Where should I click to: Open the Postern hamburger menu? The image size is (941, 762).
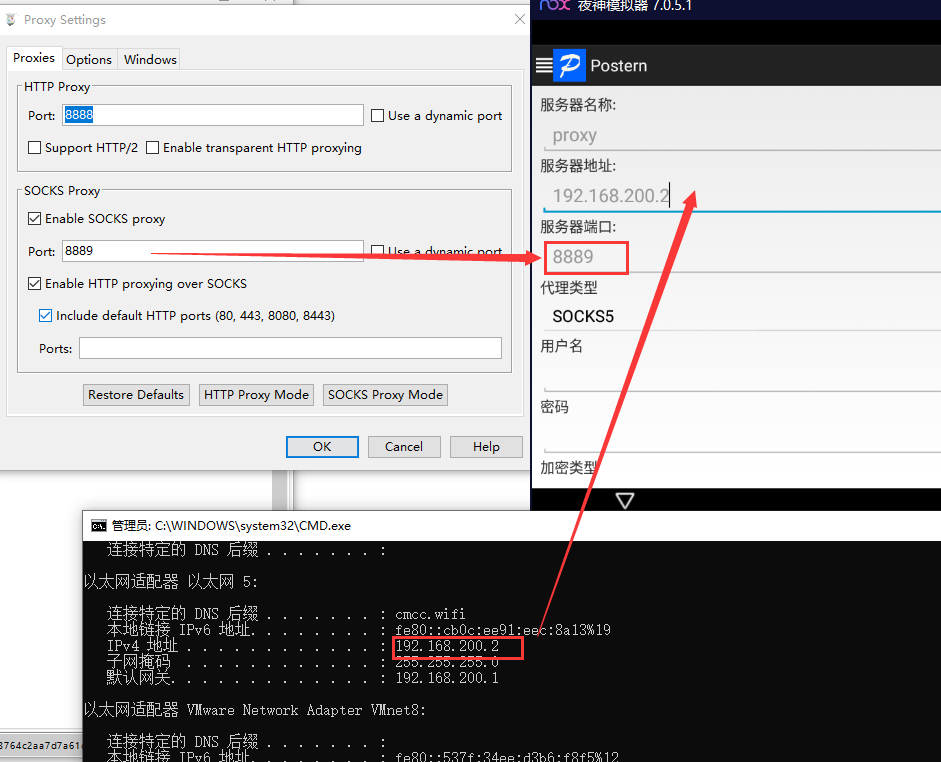[x=544, y=66]
